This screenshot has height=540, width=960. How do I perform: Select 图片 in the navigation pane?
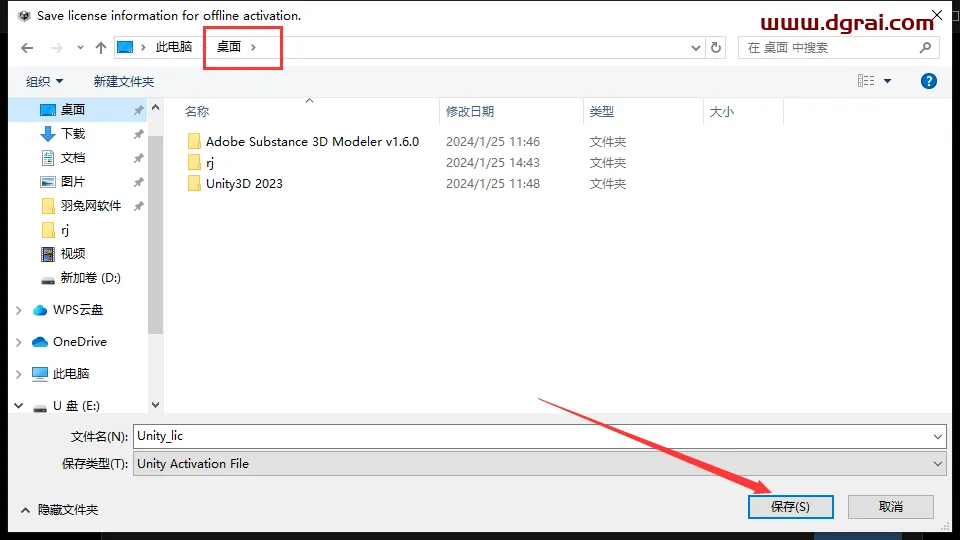point(73,182)
